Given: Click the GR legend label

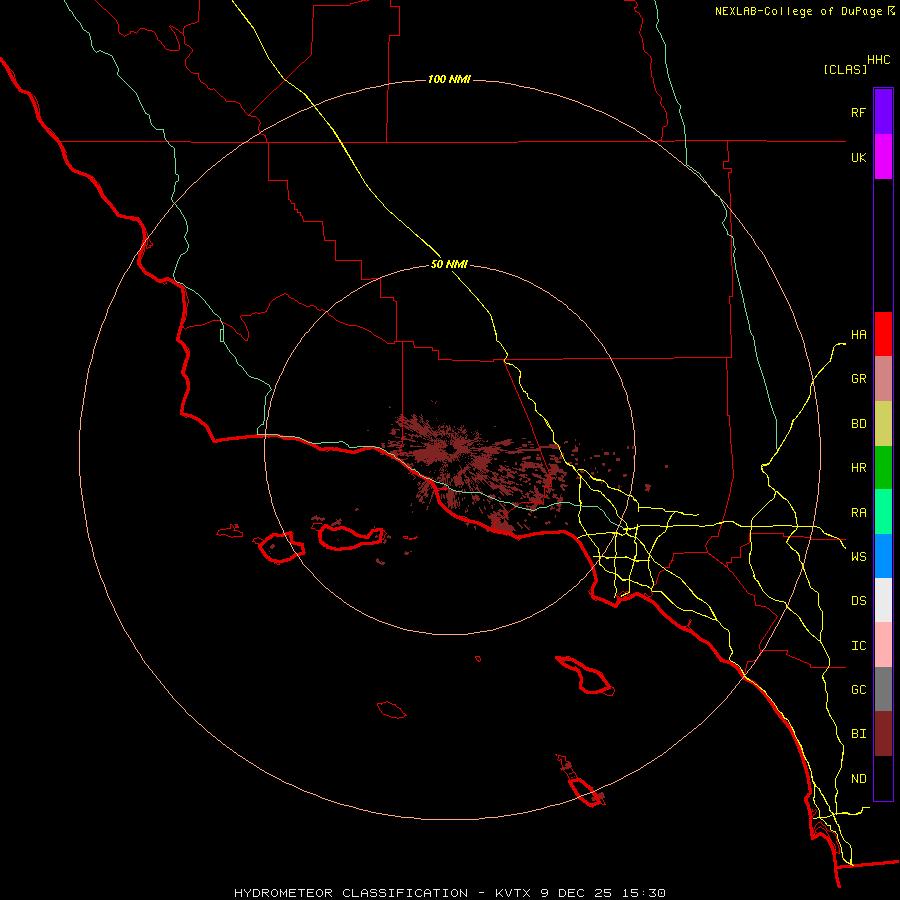Looking at the screenshot, I should click(858, 379).
